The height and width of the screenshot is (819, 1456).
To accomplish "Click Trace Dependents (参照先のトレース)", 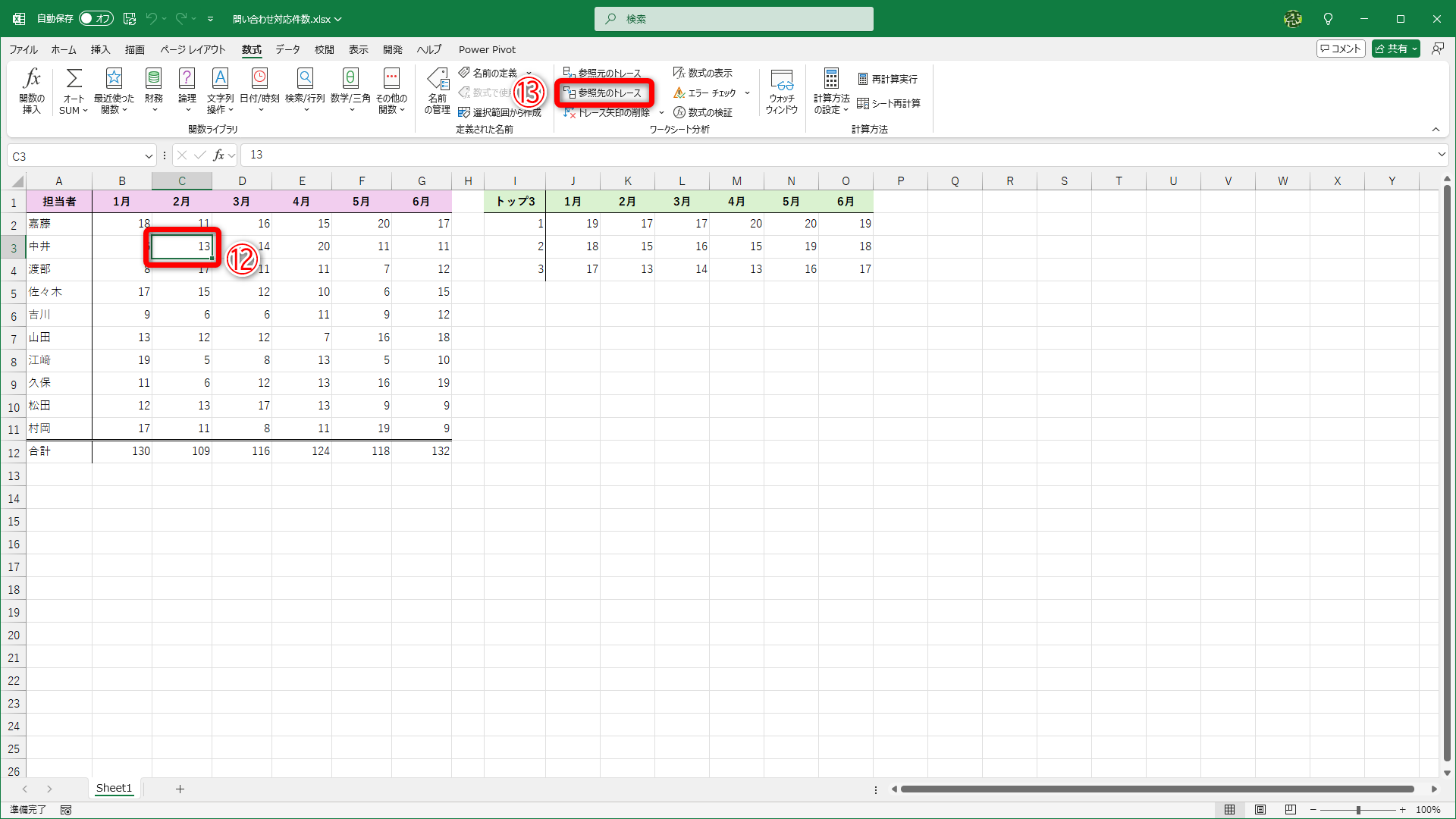I will (x=604, y=93).
